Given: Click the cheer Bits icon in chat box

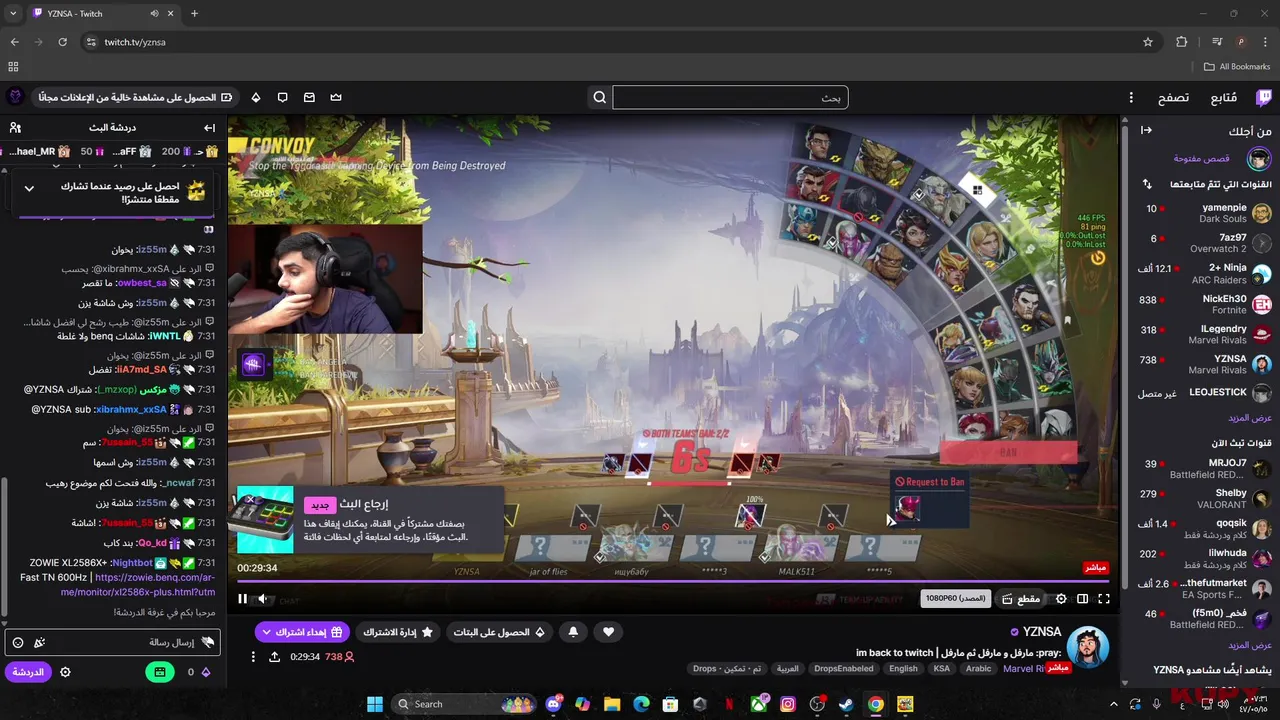Looking at the screenshot, I should point(40,642).
